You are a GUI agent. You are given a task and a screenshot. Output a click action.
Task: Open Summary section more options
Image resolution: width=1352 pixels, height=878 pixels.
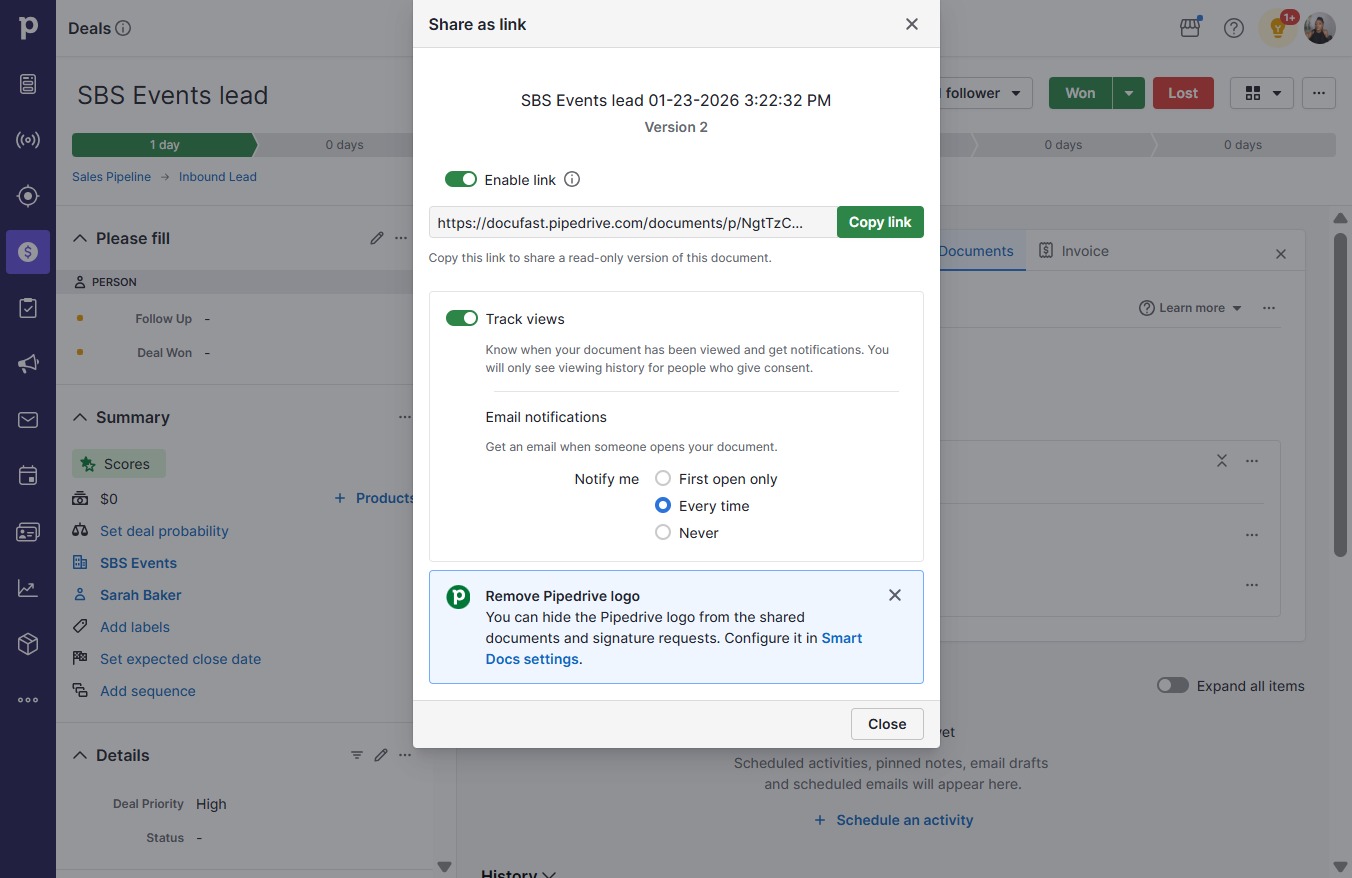(405, 417)
